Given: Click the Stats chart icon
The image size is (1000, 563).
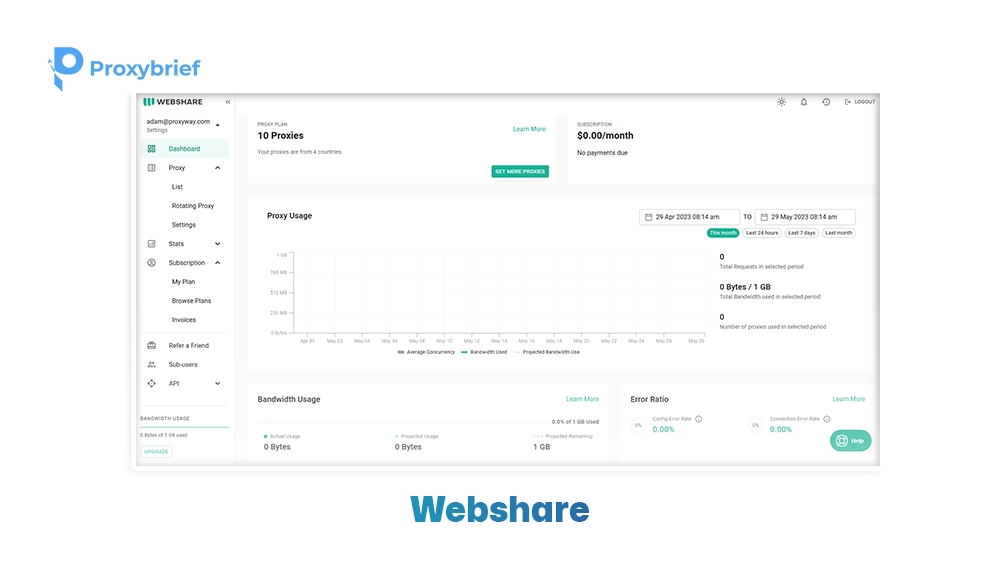Looking at the screenshot, I should click(x=152, y=244).
